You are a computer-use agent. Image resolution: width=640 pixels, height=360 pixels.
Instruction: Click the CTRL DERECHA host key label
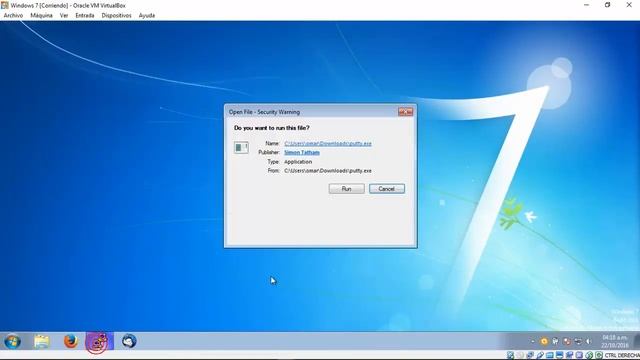click(622, 355)
